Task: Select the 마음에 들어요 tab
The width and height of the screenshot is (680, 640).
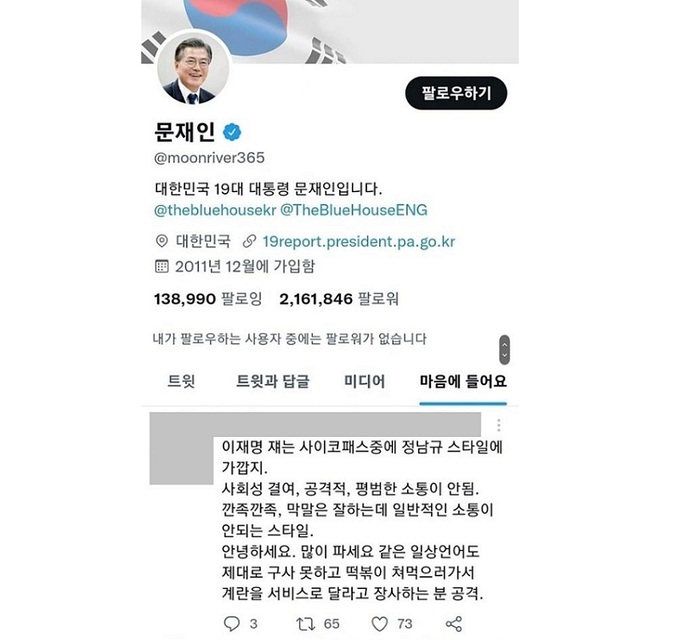Action: coord(463,381)
